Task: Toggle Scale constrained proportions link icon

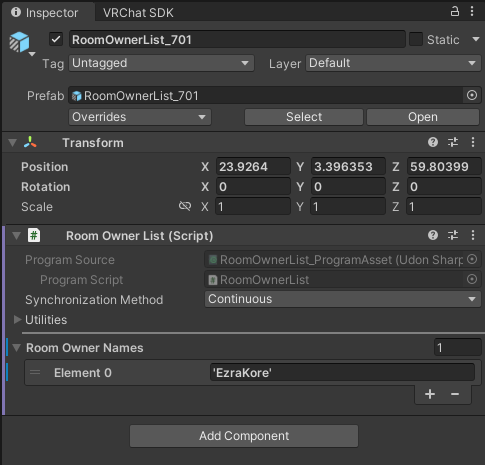Action: 185,206
